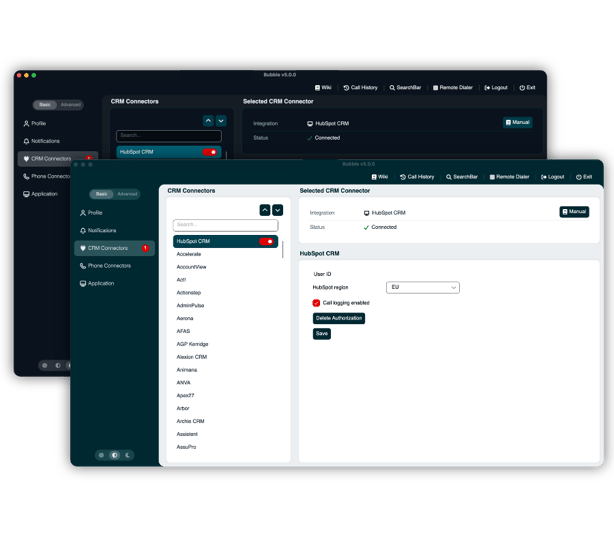The height and width of the screenshot is (536, 614).
Task: Select ANVA in connector list
Action: tap(183, 383)
